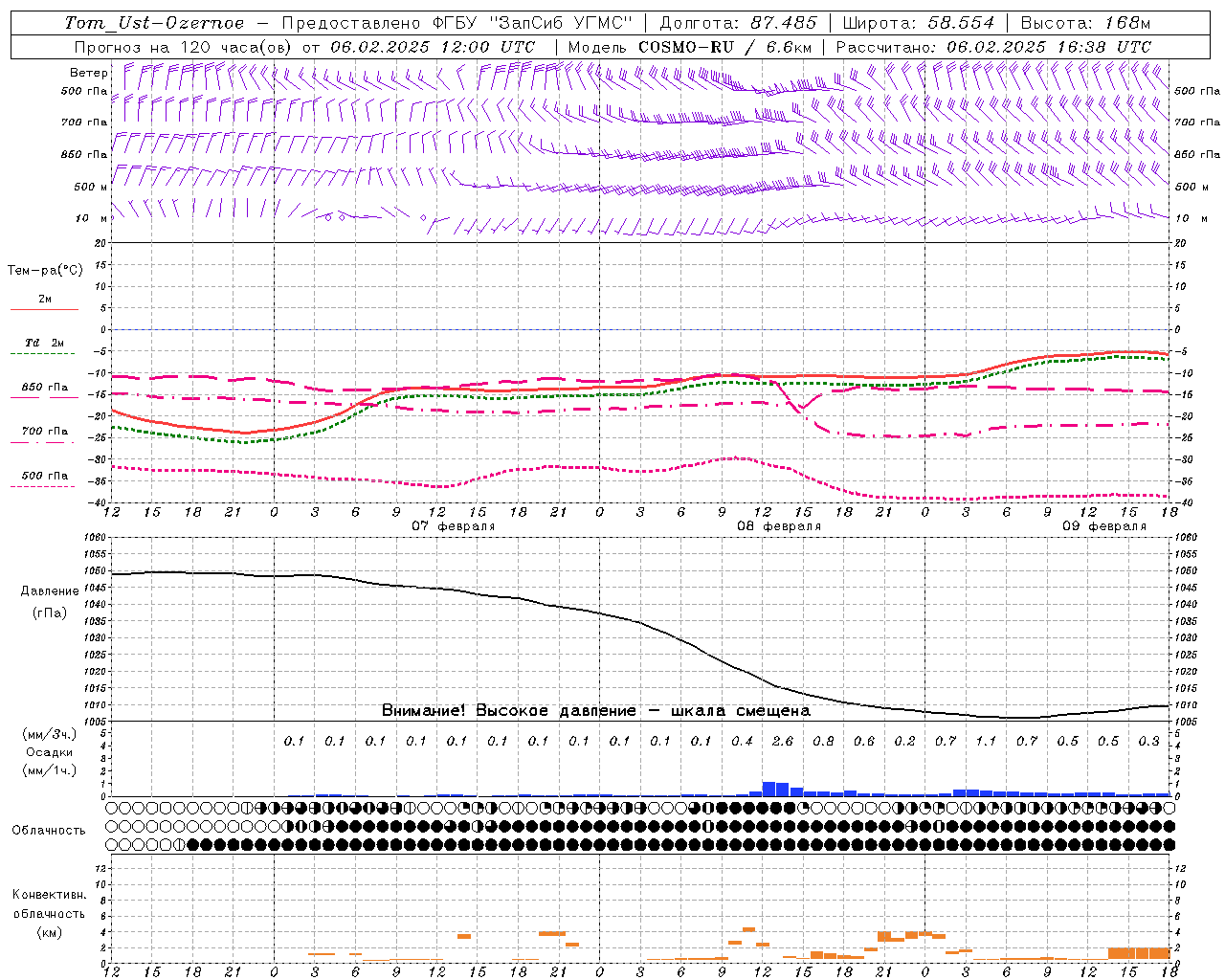Select the "Рассчитано: 06.02.2025 16:38 UTC" text

[993, 47]
